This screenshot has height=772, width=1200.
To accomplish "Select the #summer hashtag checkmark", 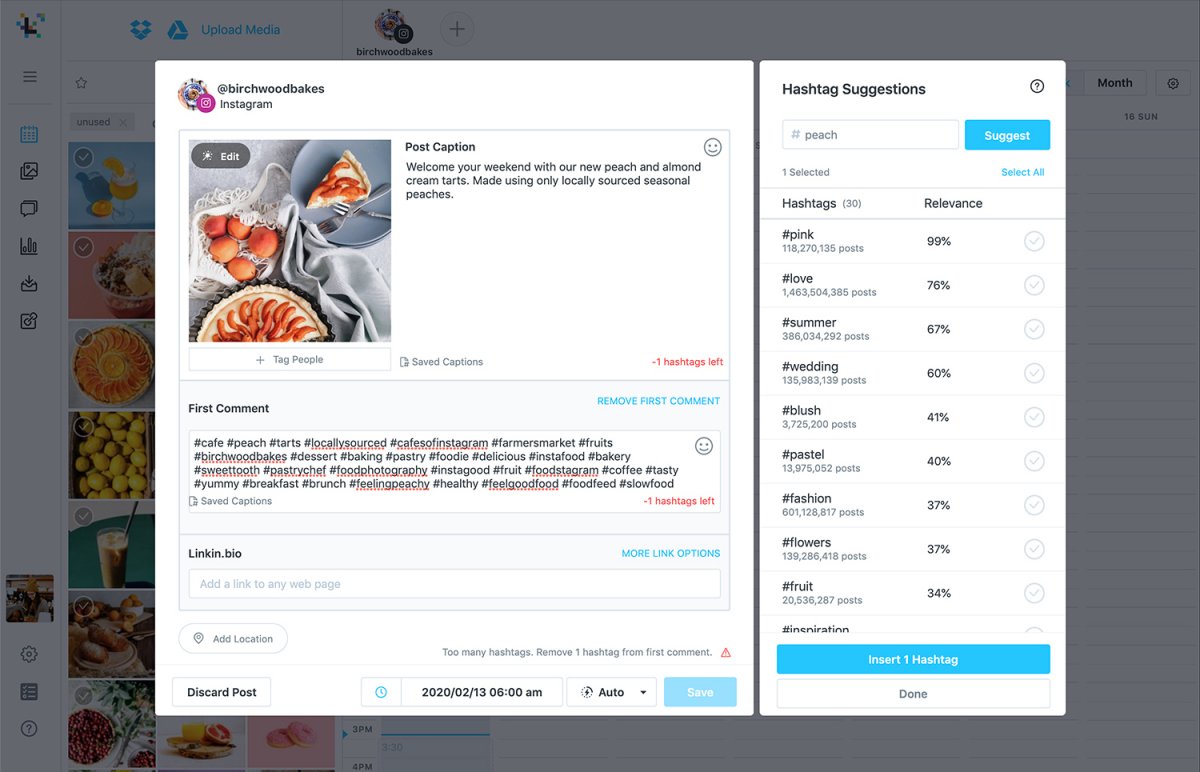I will (1034, 329).
